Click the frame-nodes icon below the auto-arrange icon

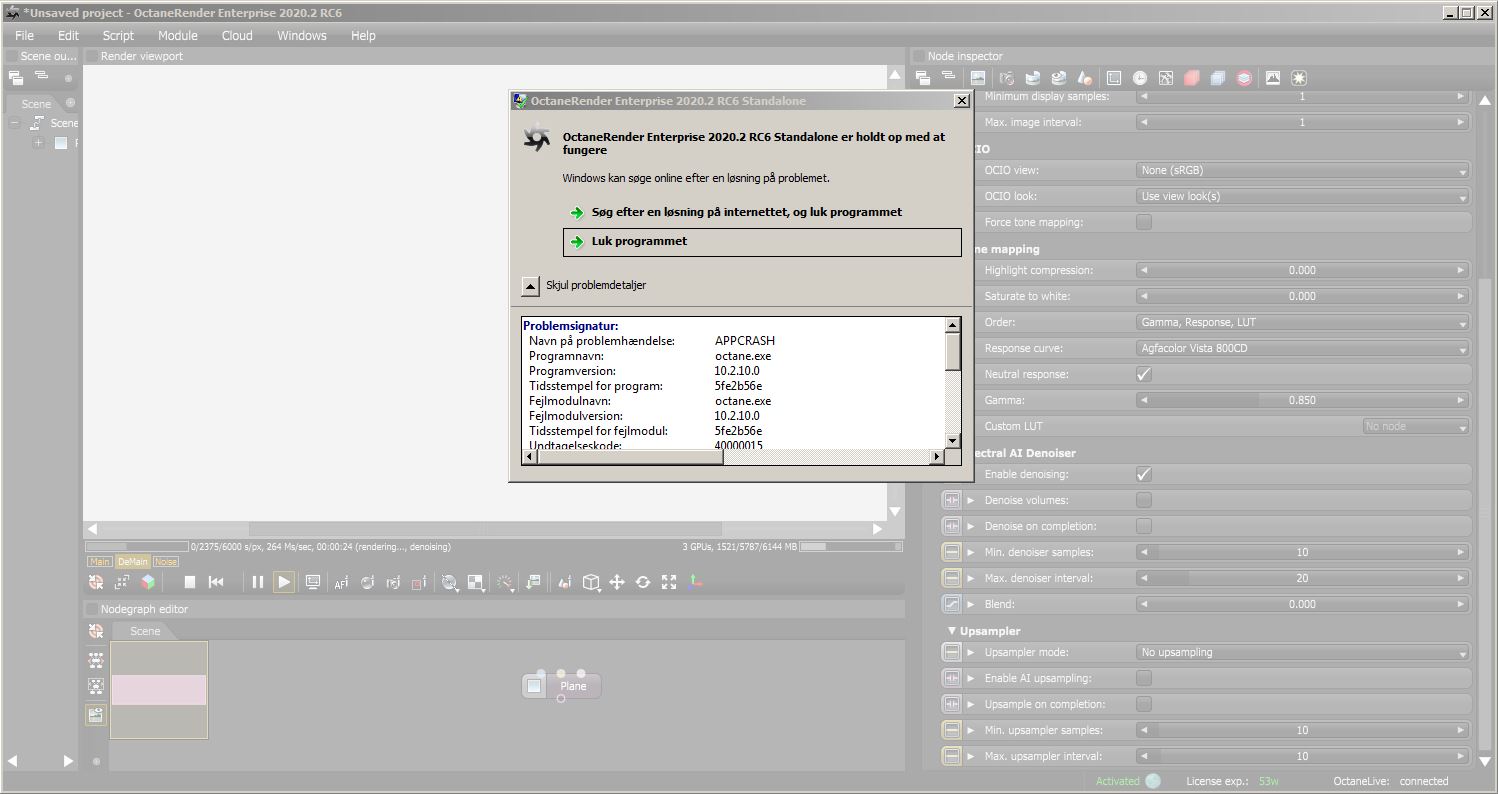(96, 687)
